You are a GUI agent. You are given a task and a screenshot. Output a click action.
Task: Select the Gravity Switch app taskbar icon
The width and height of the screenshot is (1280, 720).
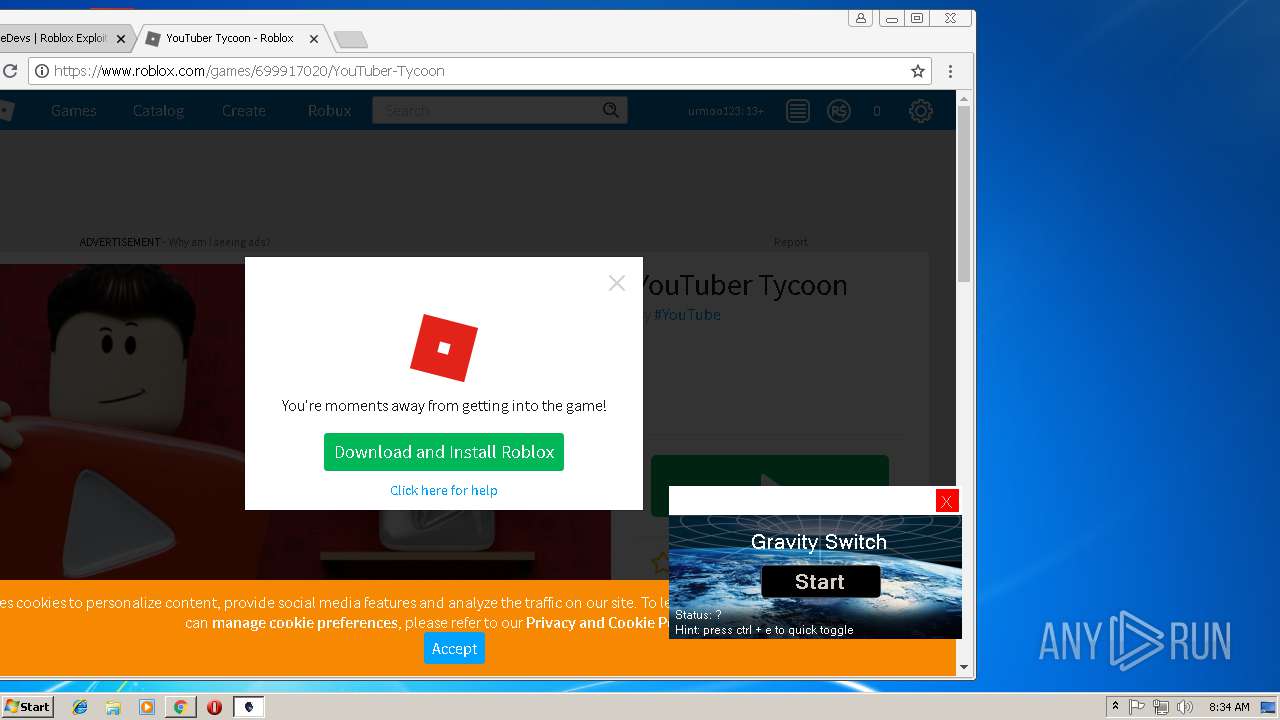coord(249,707)
